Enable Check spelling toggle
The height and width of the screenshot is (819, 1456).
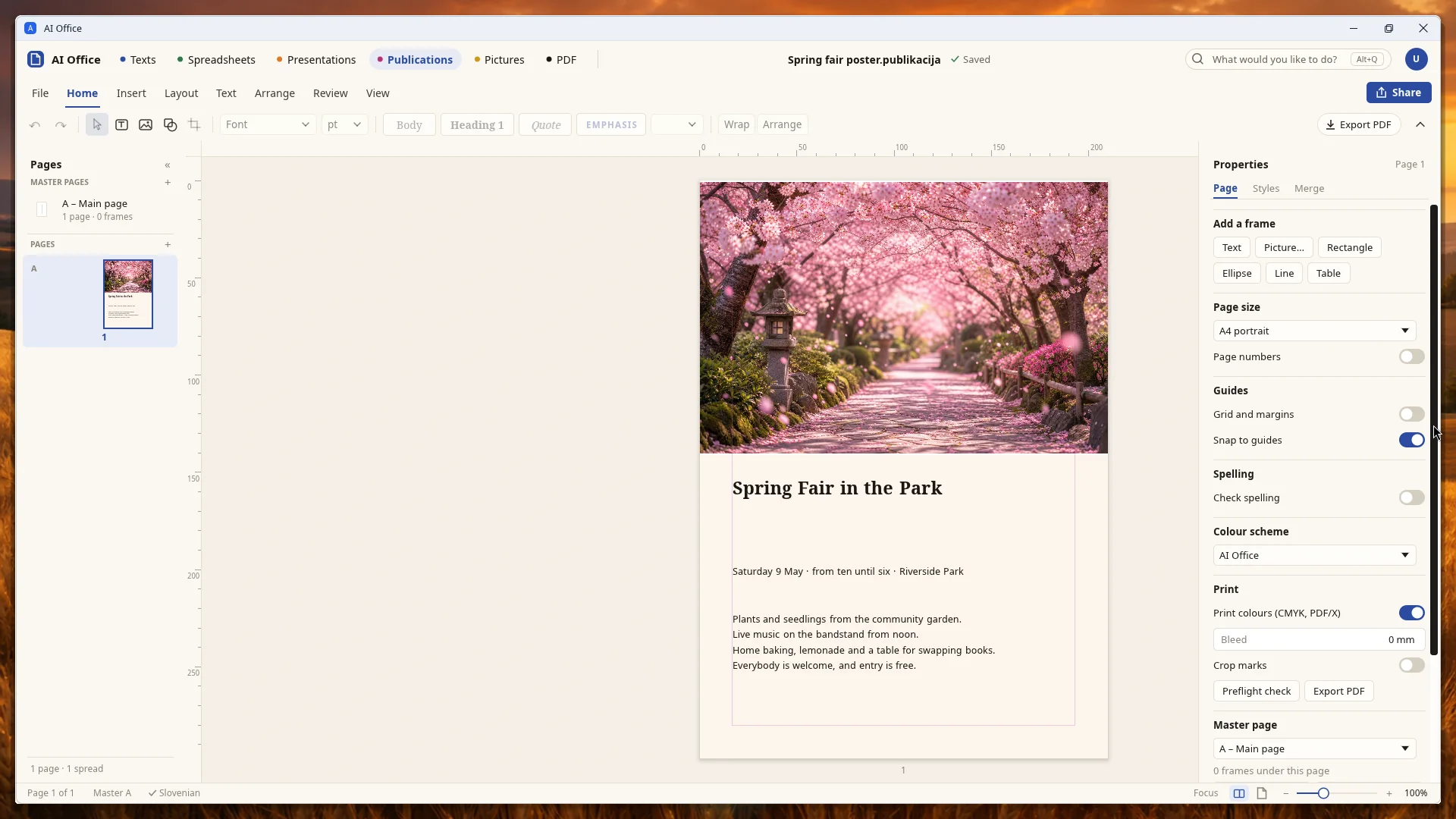(1411, 498)
